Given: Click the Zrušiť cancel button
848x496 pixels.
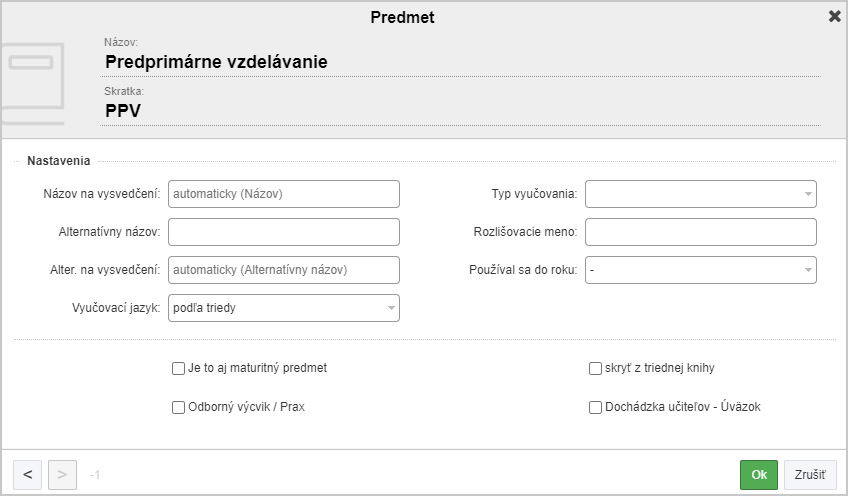Looking at the screenshot, I should 810,475.
